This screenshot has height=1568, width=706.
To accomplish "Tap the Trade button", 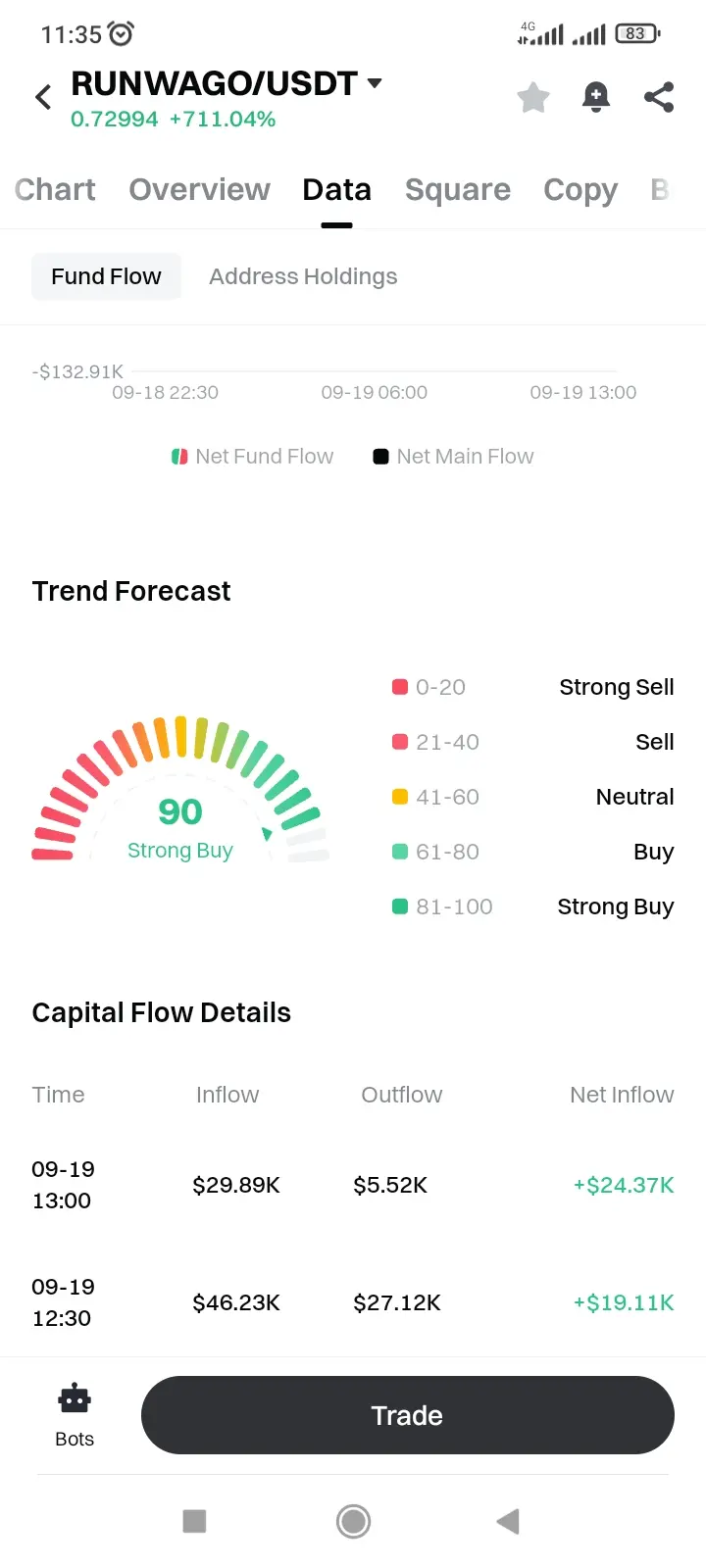I will pyautogui.click(x=408, y=1415).
